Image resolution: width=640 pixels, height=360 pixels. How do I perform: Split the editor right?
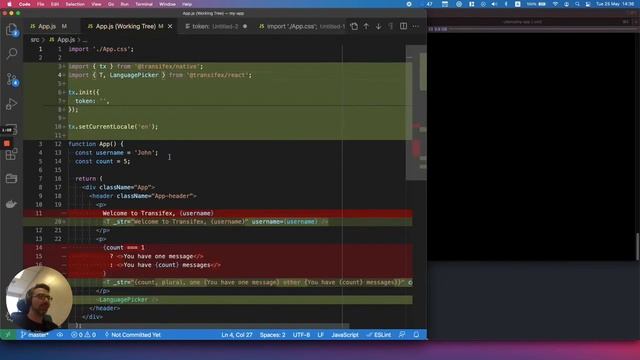[403, 26]
